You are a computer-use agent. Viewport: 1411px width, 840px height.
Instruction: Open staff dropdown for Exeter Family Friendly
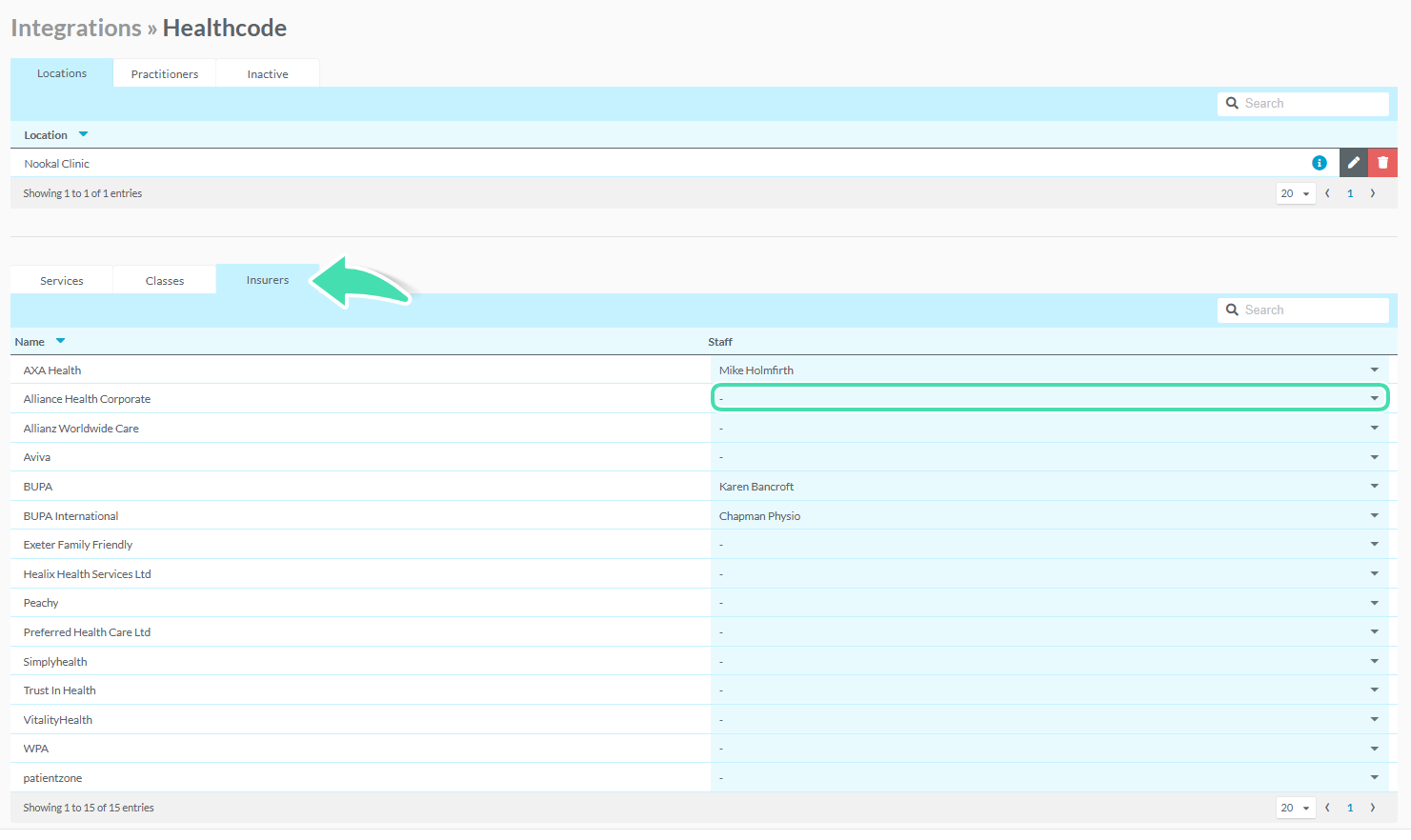coord(1049,544)
